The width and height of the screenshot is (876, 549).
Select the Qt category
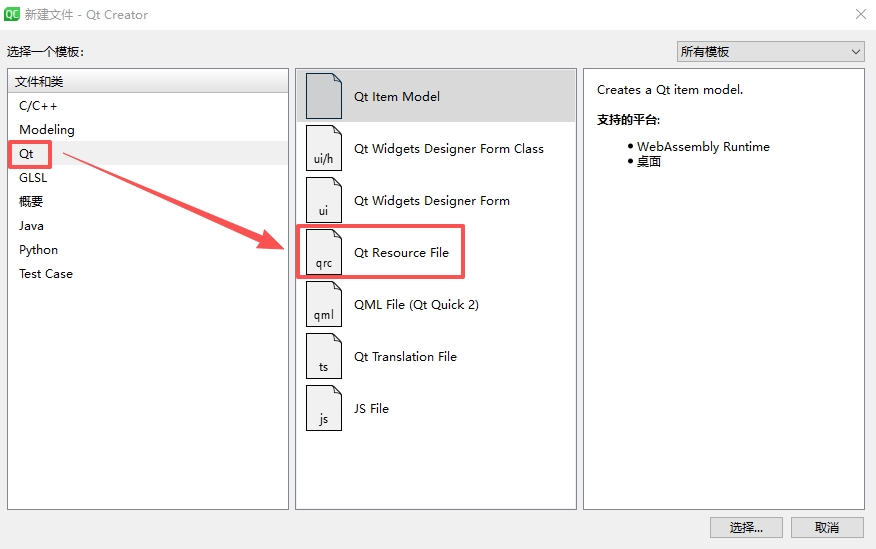[x=148, y=154]
